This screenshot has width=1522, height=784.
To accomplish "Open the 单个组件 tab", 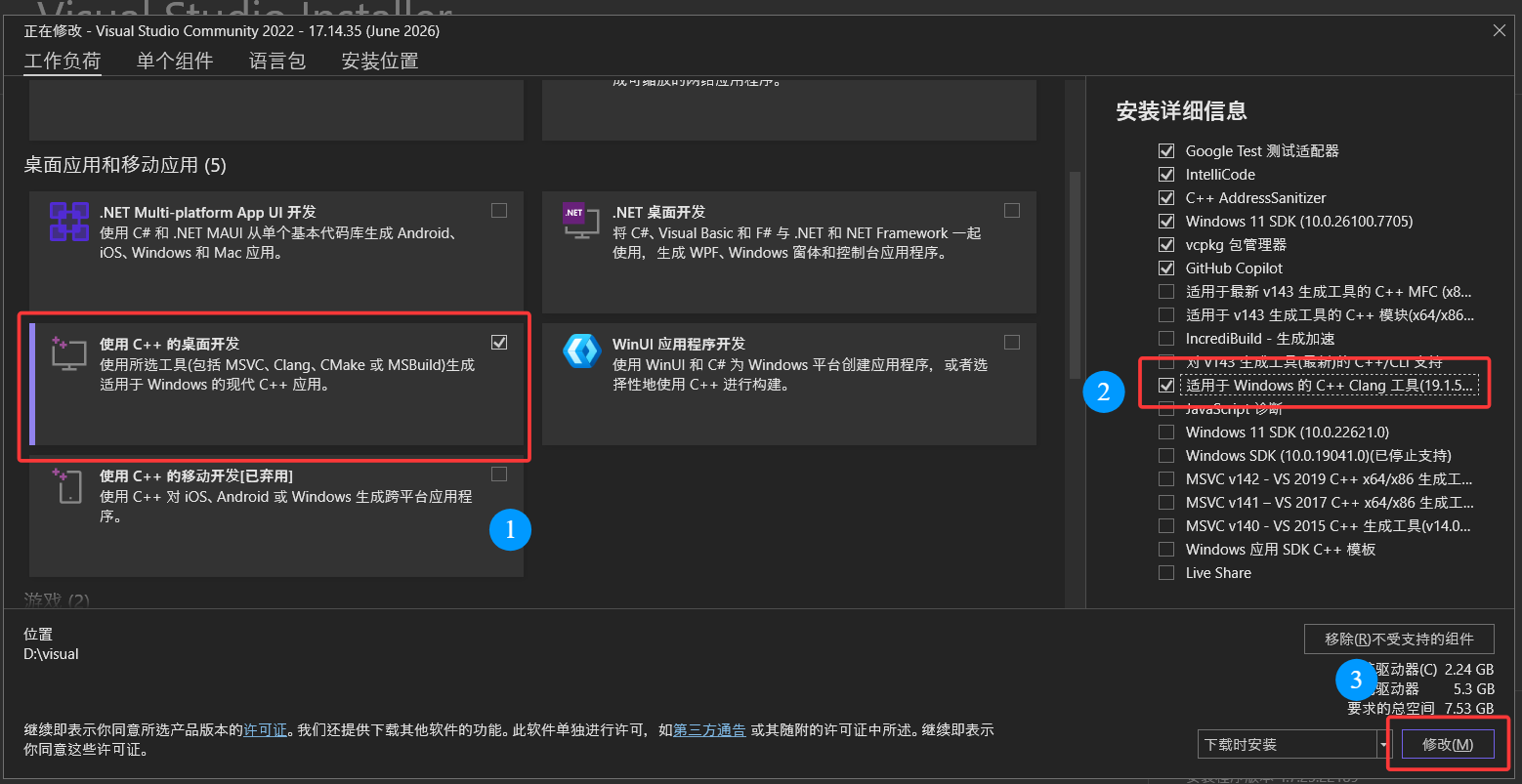I will 175,61.
